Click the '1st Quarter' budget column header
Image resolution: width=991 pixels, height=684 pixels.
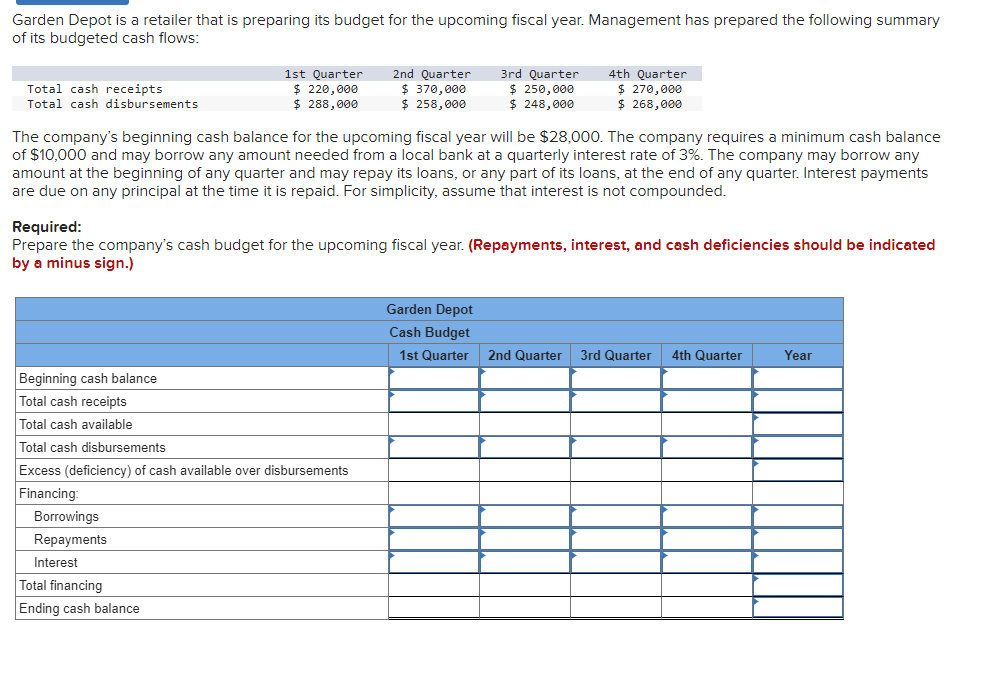pos(434,355)
